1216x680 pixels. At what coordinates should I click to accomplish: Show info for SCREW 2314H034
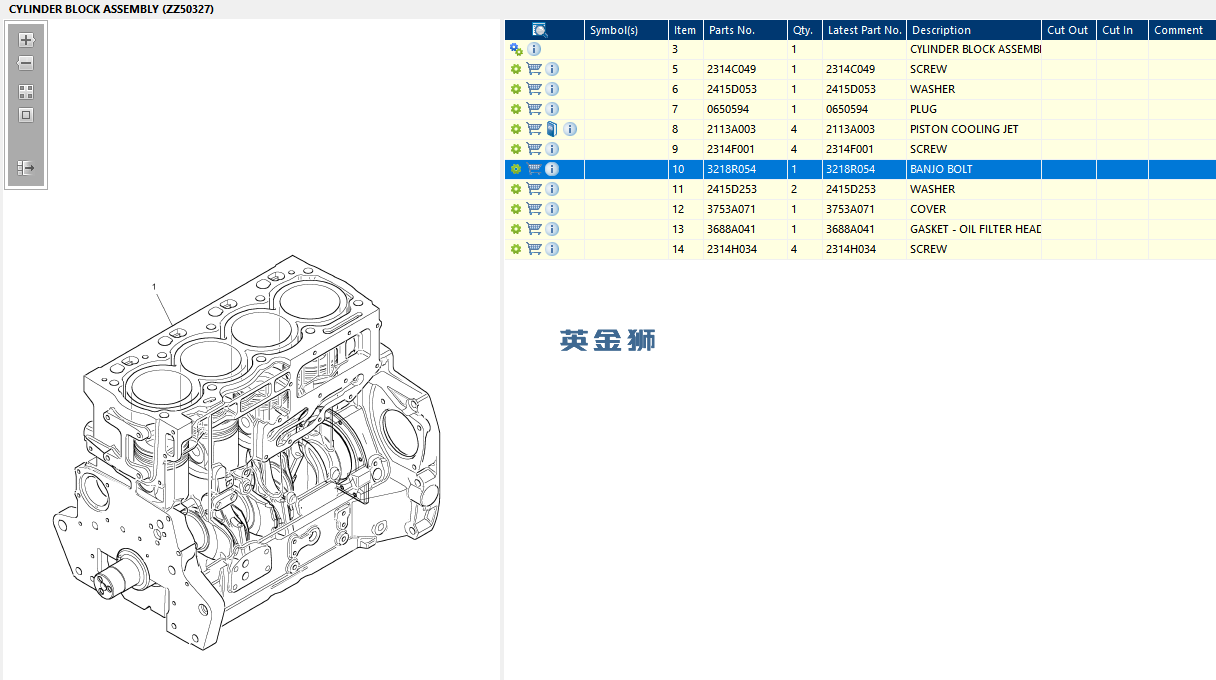(x=552, y=249)
